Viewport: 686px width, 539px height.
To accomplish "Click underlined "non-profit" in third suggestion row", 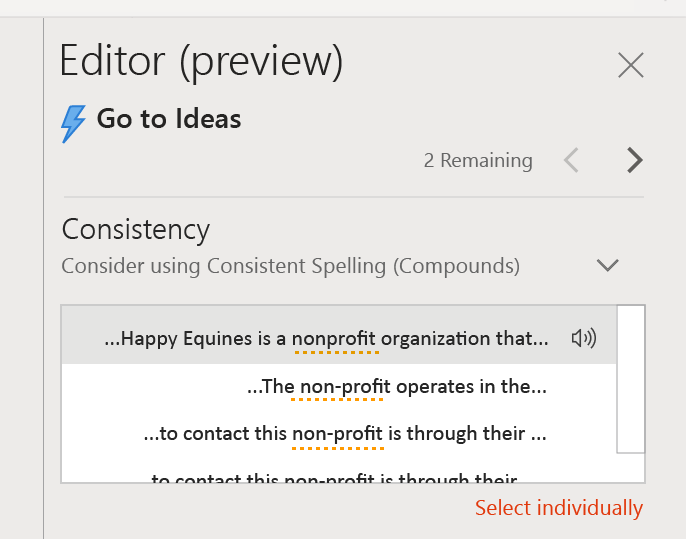I will [x=338, y=434].
